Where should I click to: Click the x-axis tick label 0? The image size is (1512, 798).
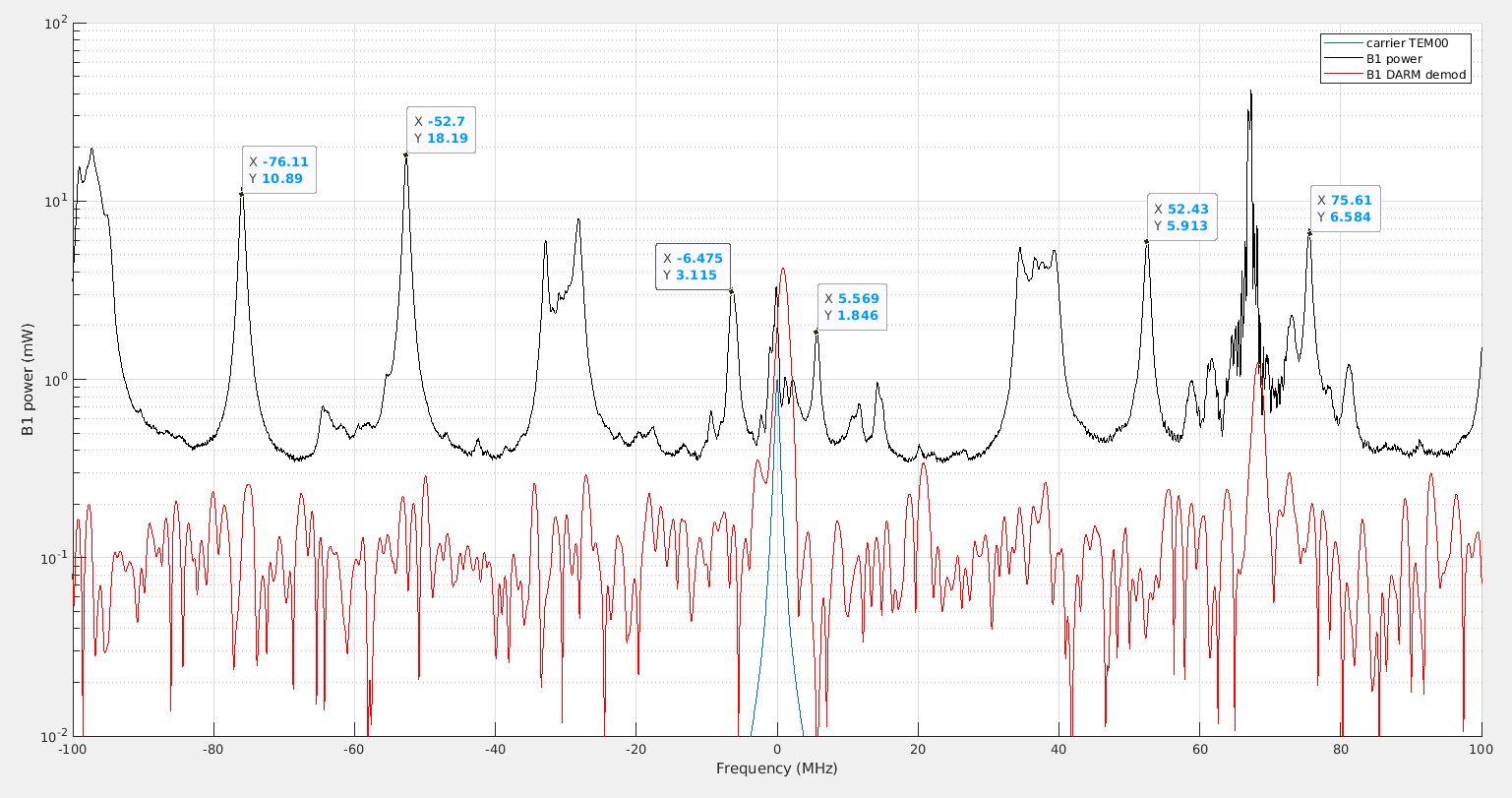(x=777, y=750)
